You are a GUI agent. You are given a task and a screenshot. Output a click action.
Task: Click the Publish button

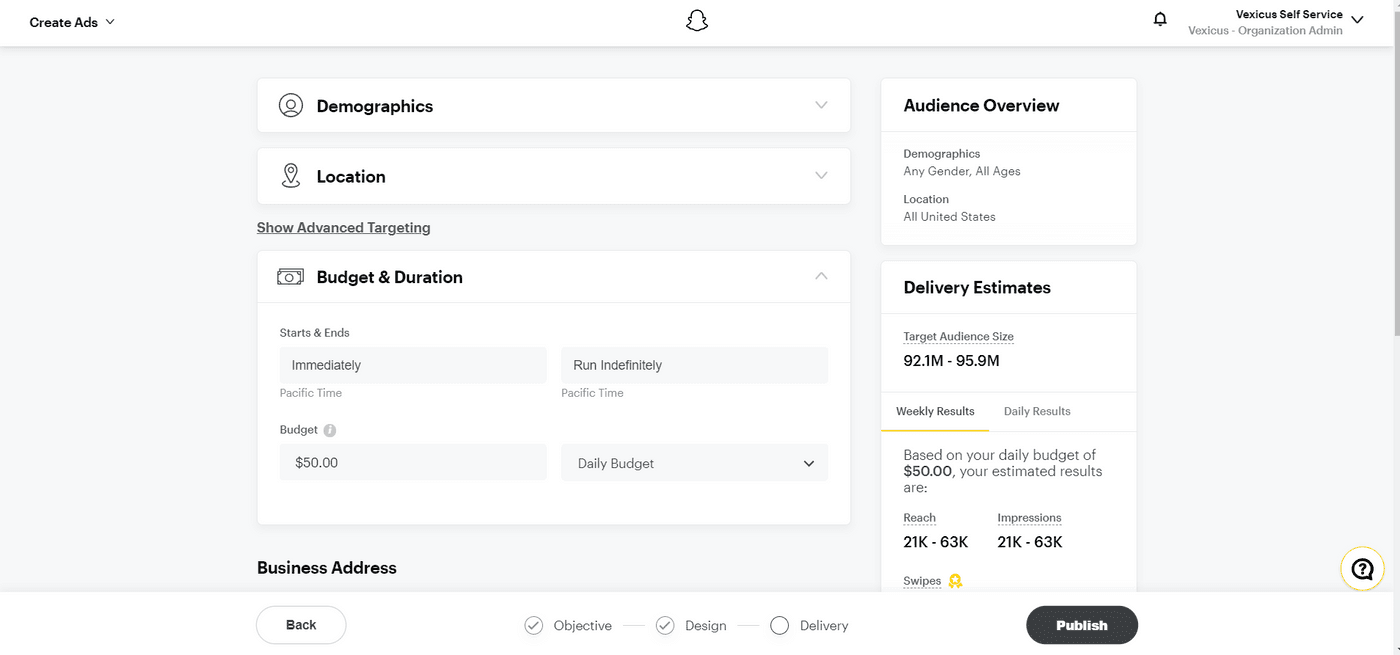click(1082, 625)
